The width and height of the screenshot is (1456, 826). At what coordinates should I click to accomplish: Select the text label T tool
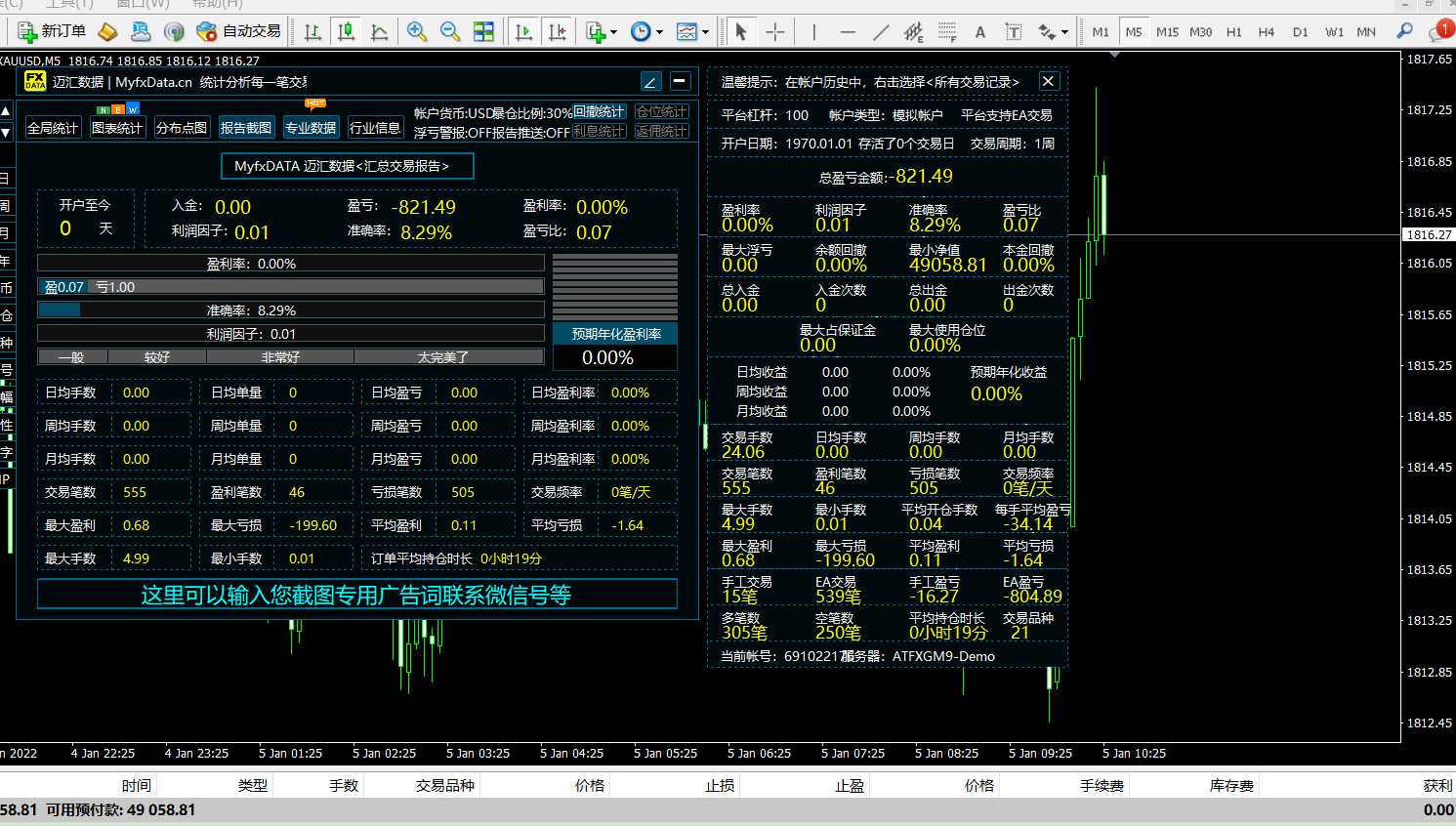point(1013,32)
